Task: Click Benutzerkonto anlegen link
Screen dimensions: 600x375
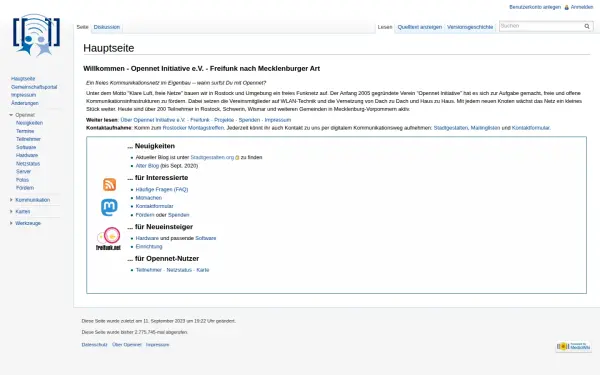Action: tap(535, 7)
